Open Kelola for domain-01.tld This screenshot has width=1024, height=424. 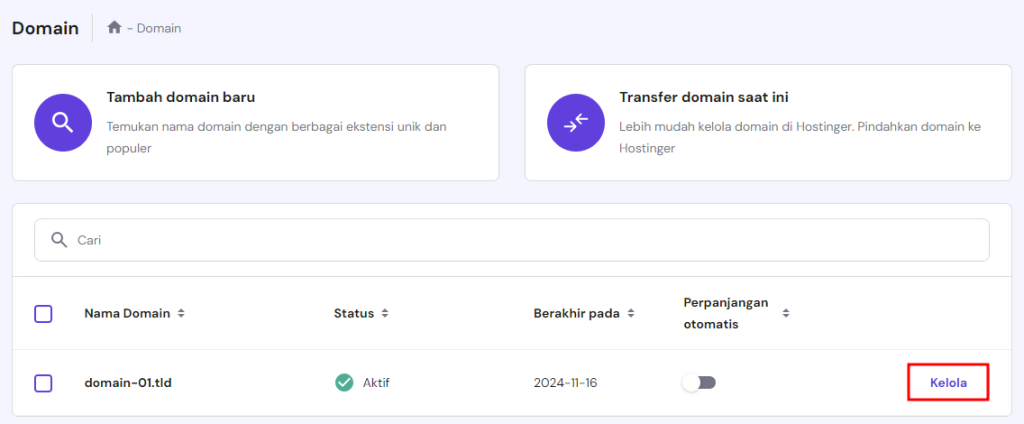[x=948, y=383]
